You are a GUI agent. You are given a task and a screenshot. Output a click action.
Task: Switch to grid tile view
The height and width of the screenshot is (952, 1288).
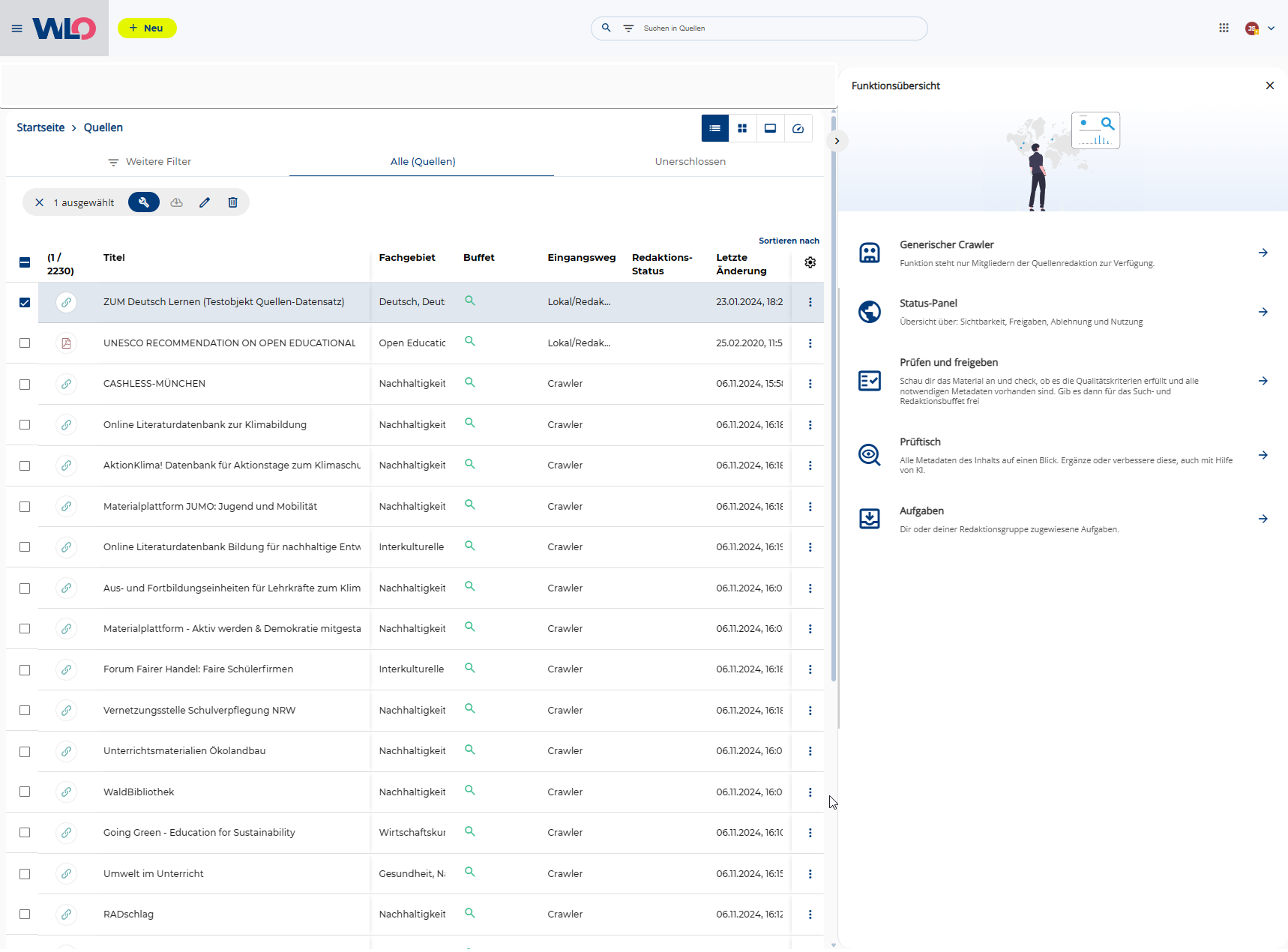coord(742,128)
